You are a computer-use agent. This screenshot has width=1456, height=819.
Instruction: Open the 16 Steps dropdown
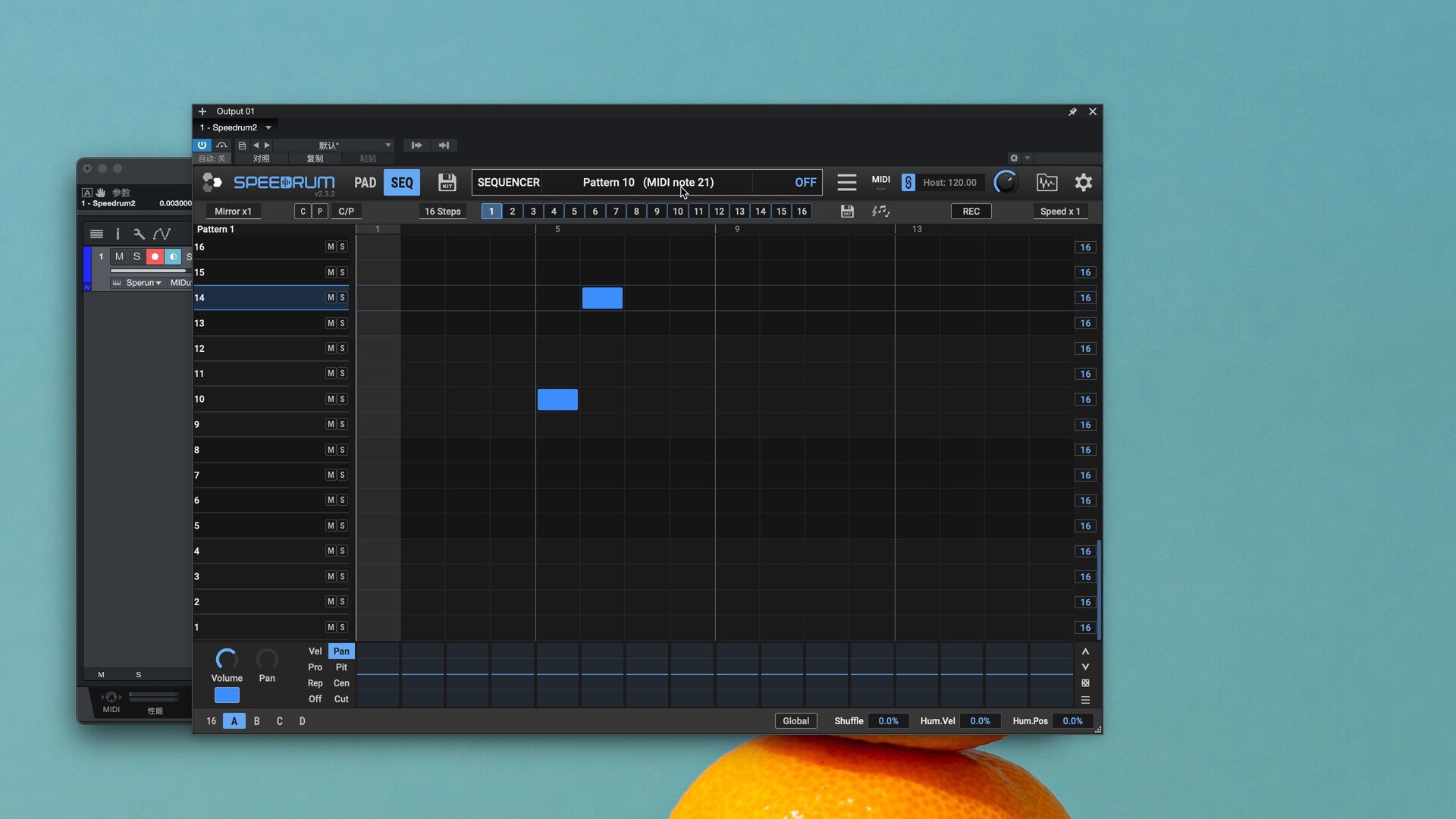click(442, 212)
